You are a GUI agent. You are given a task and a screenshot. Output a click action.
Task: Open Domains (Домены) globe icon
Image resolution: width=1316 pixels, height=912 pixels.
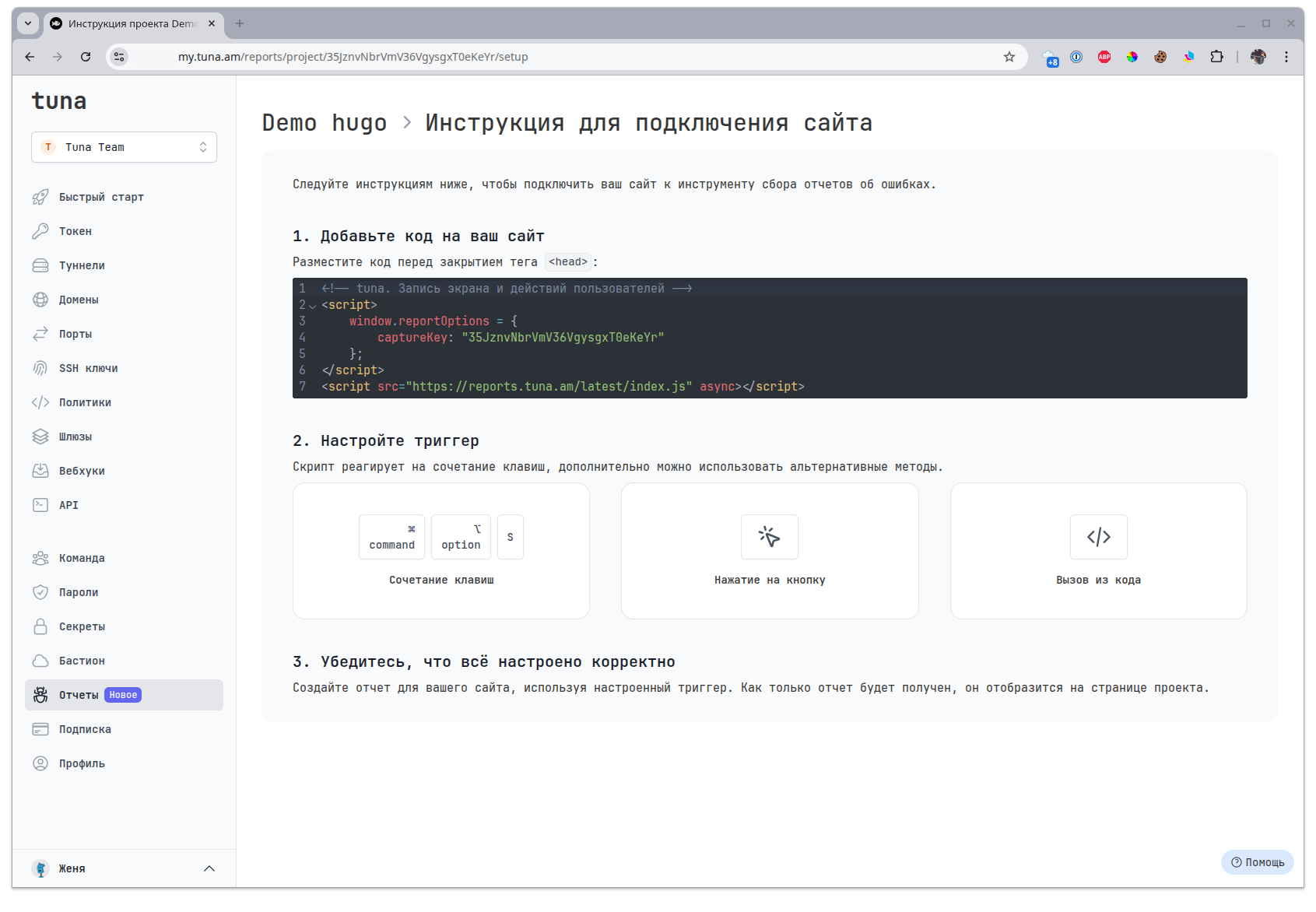[40, 300]
